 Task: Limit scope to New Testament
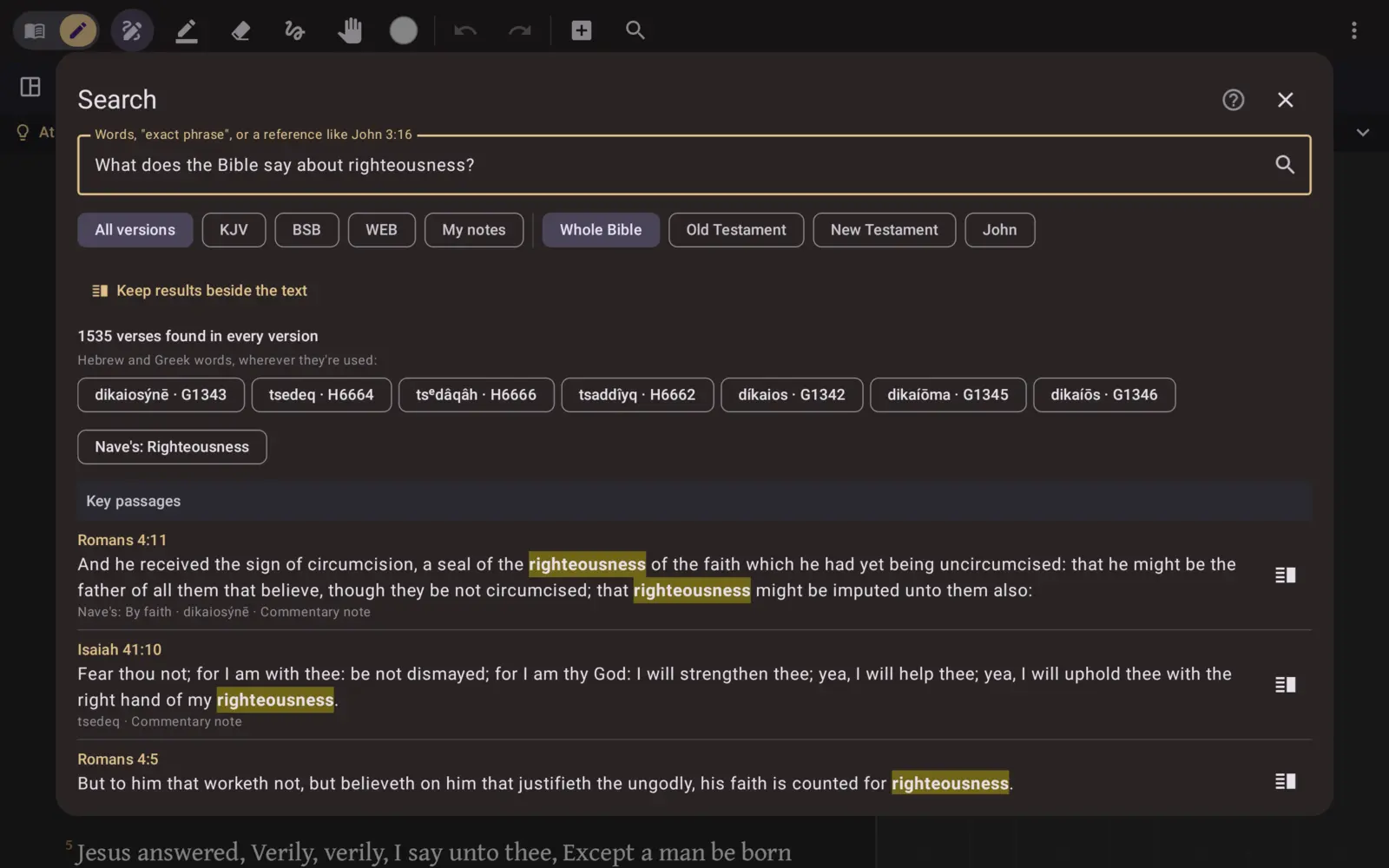coord(885,230)
